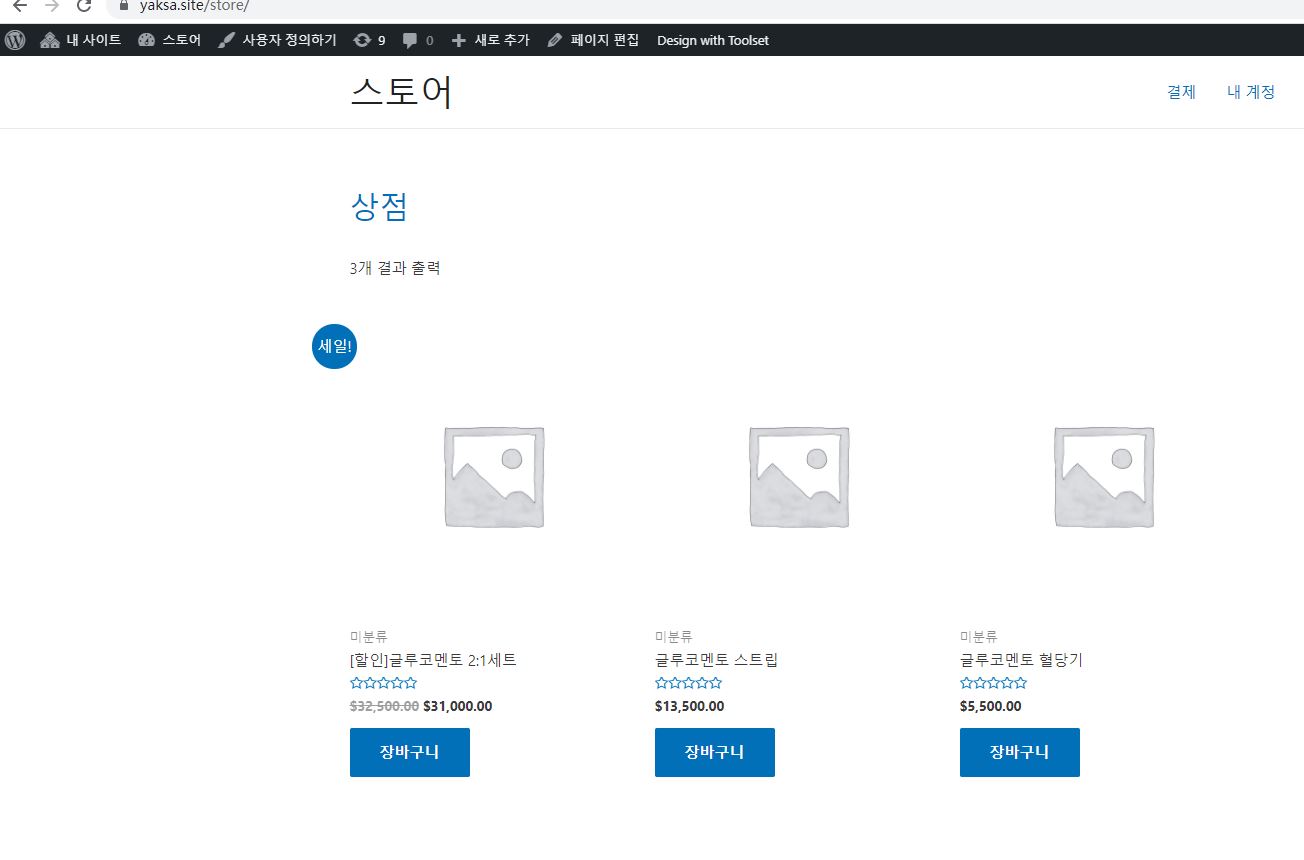
Task: Click the padlock site info icon
Action: [124, 5]
